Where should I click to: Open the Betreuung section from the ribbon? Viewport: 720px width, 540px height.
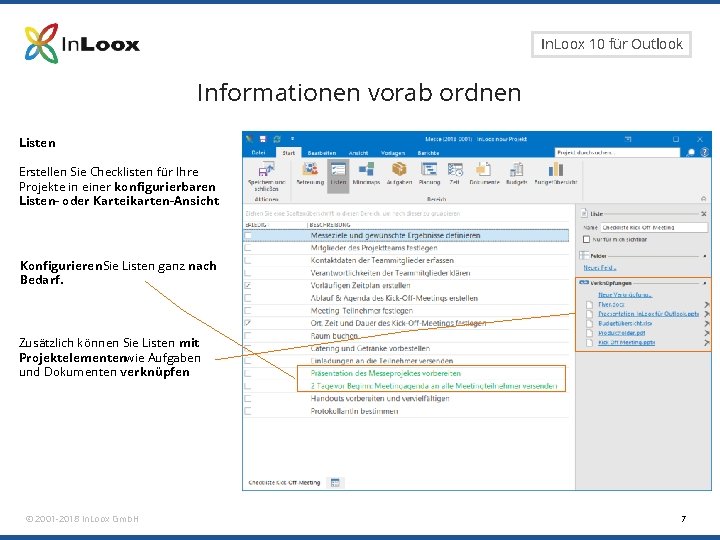tap(310, 174)
